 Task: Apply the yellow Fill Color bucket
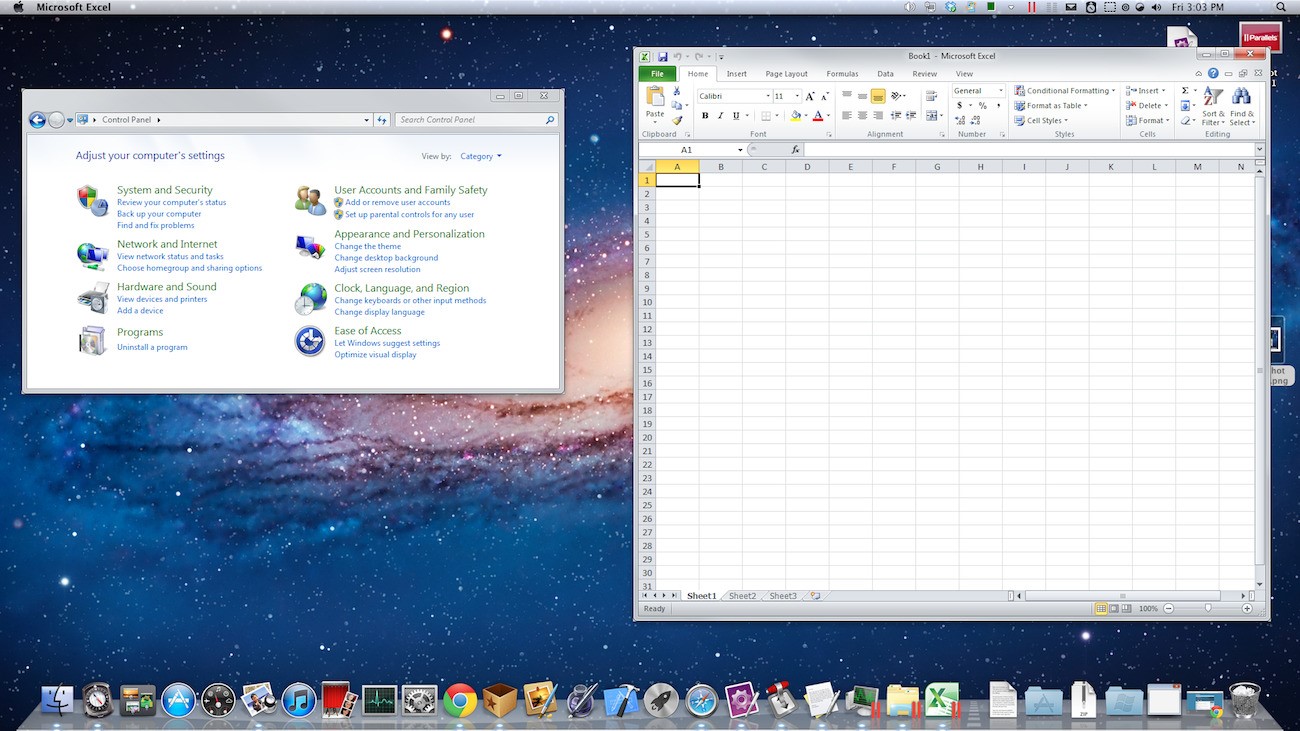(x=795, y=116)
